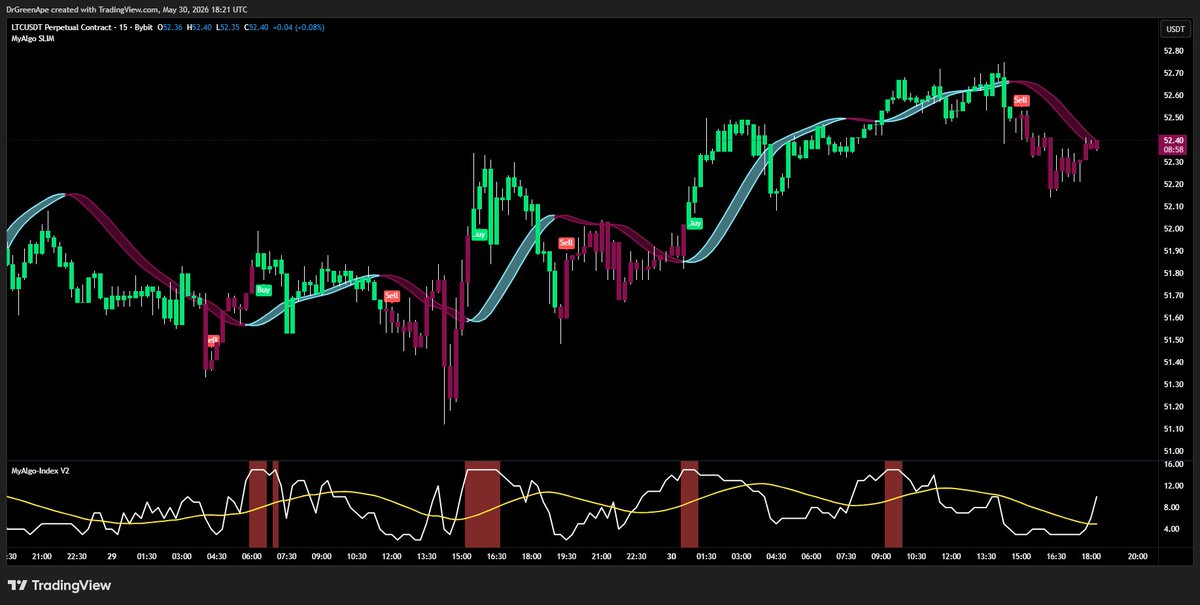The width and height of the screenshot is (1200, 605).
Task: Click the 51.10 price axis label
Action: 1174,429
